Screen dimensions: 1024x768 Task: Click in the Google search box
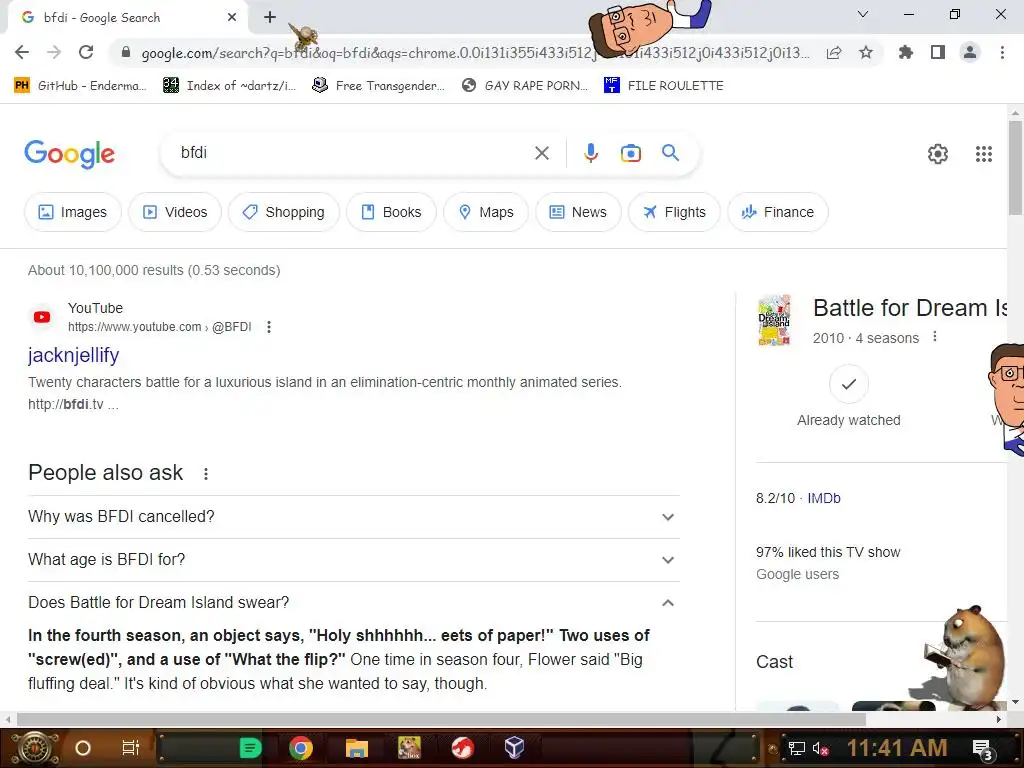coord(353,153)
